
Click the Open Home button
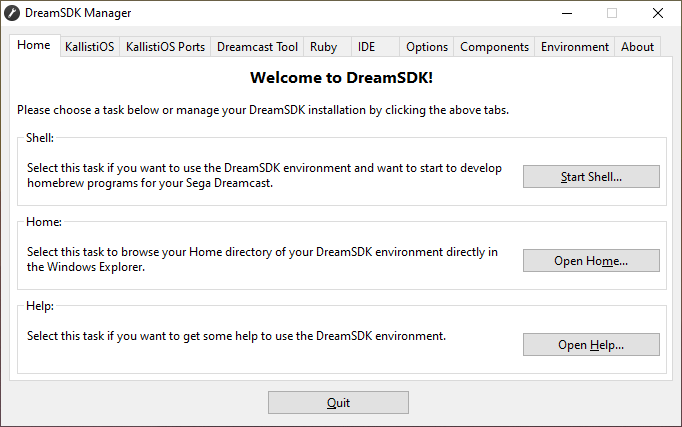591,260
